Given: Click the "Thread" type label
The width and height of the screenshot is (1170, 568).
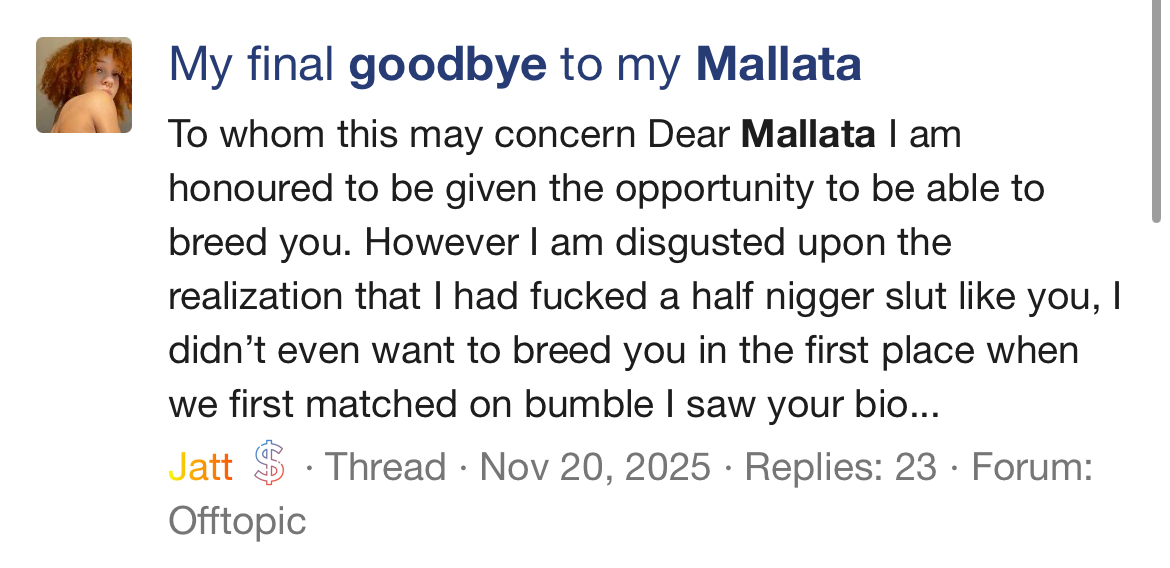Looking at the screenshot, I should 386,467.
